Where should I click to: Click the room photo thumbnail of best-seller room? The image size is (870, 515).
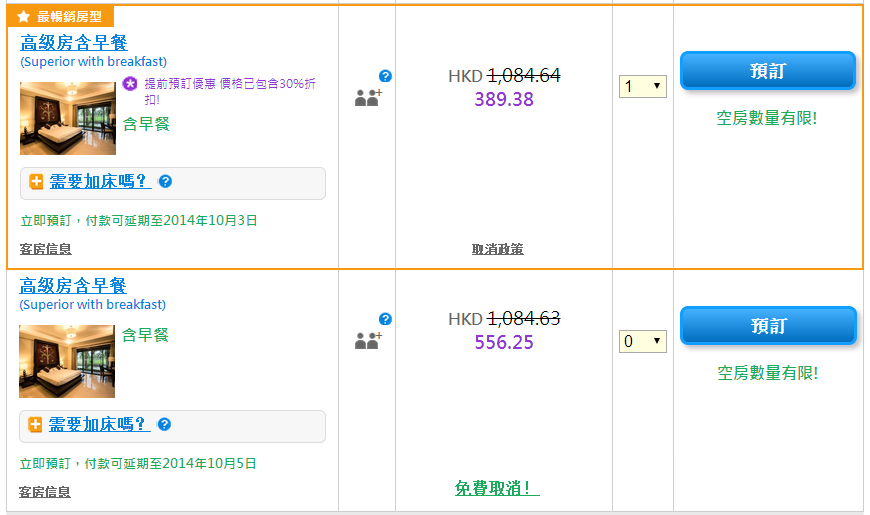coord(68,118)
